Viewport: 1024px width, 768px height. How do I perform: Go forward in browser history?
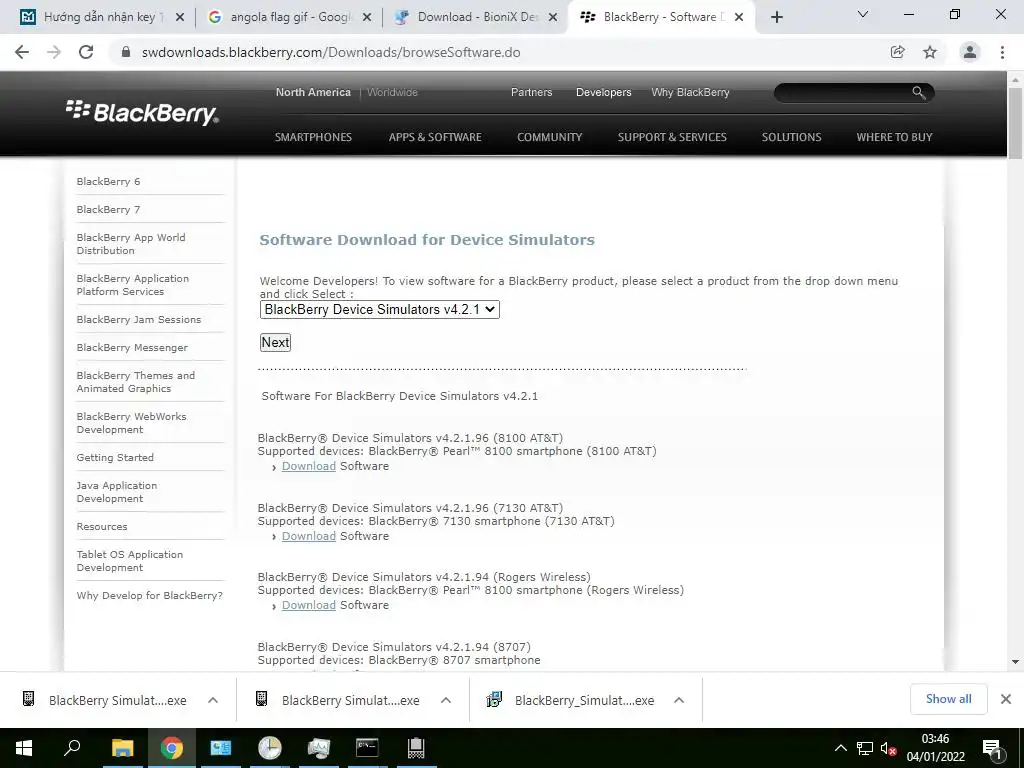pyautogui.click(x=54, y=52)
